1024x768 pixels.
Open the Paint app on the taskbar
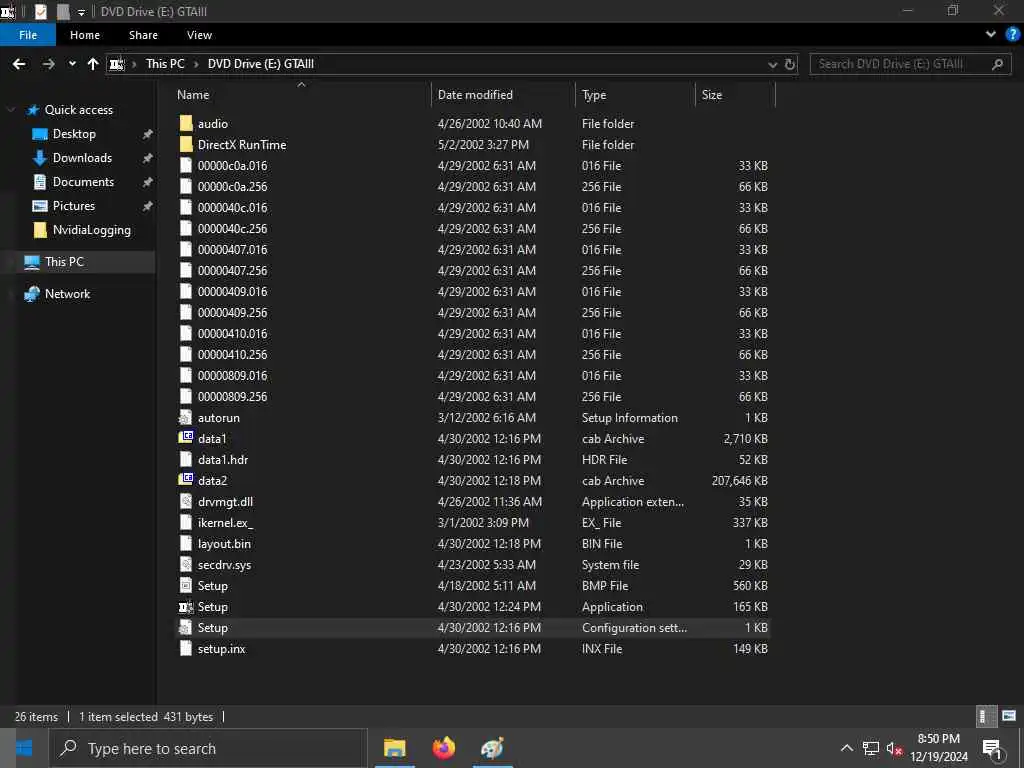point(492,748)
